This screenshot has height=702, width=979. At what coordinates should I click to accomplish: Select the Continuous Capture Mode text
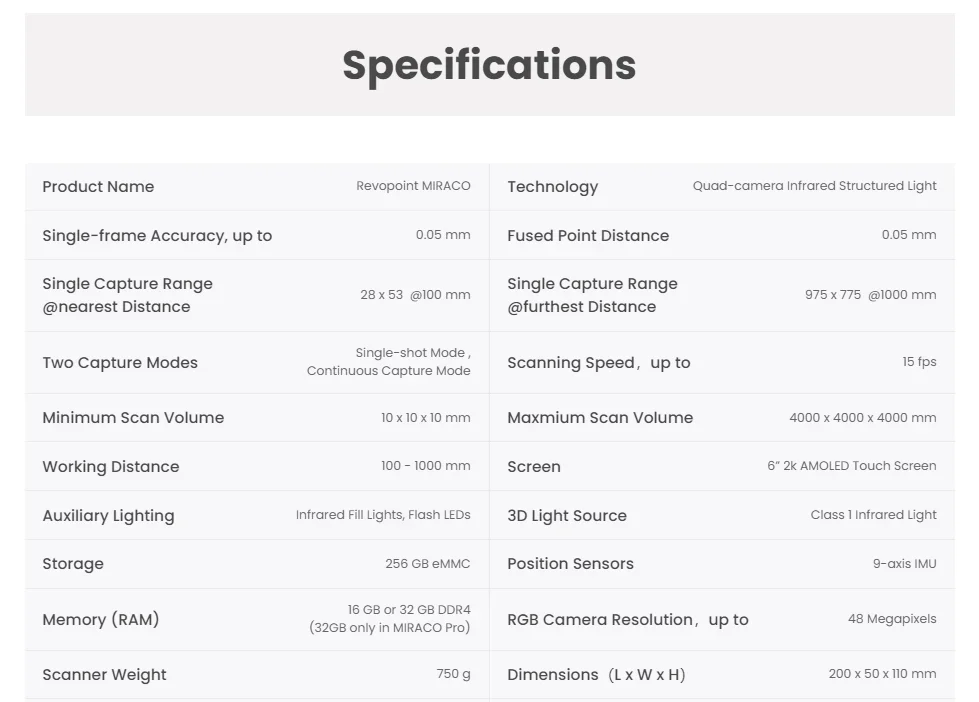tap(388, 371)
